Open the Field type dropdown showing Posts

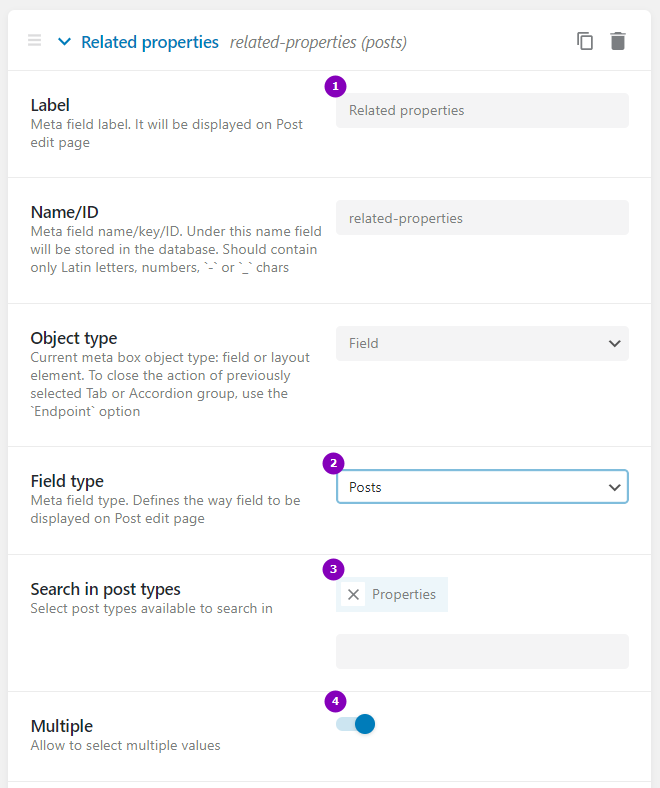coord(482,486)
